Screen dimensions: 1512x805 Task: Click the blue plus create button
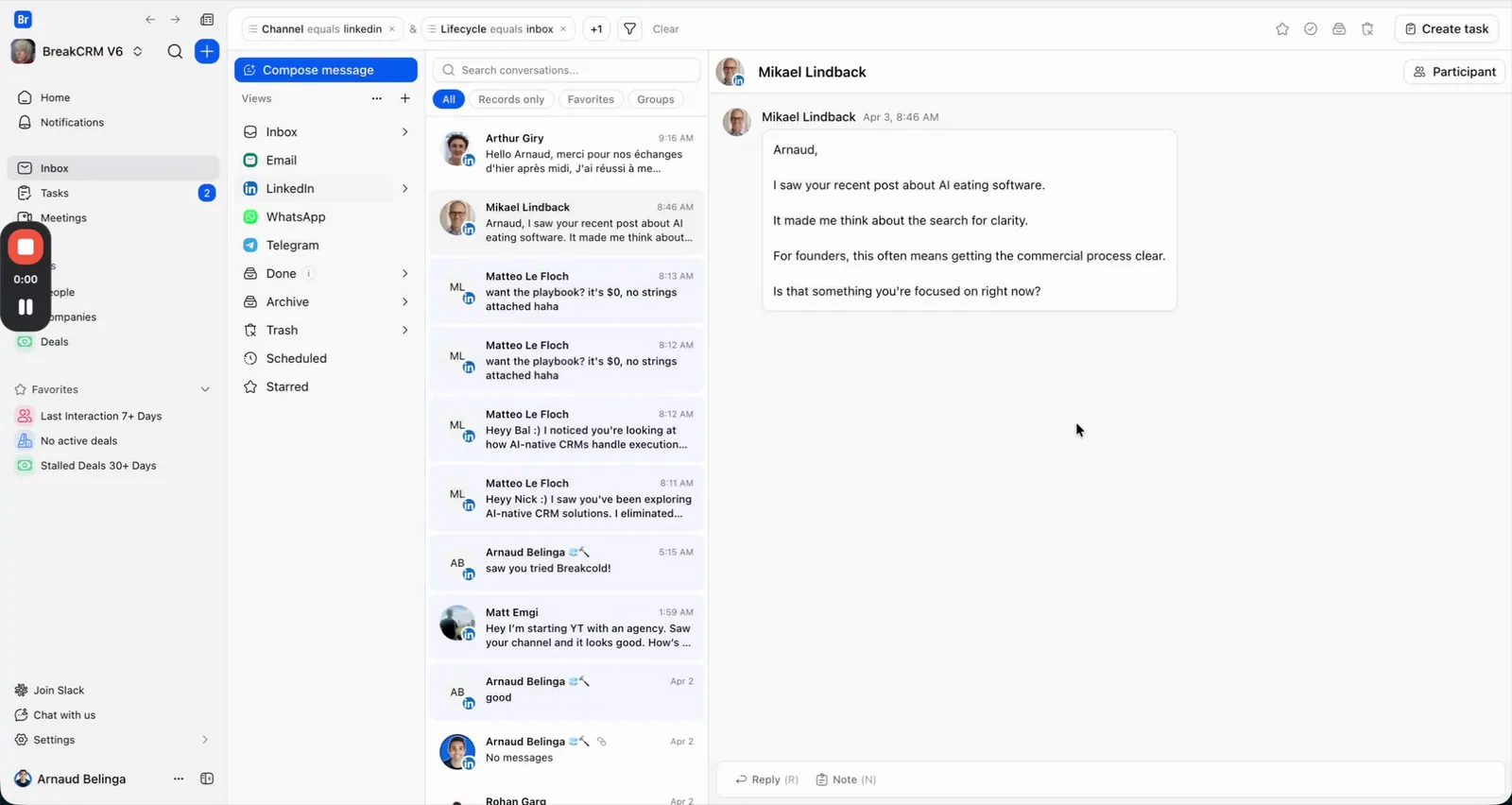207,51
